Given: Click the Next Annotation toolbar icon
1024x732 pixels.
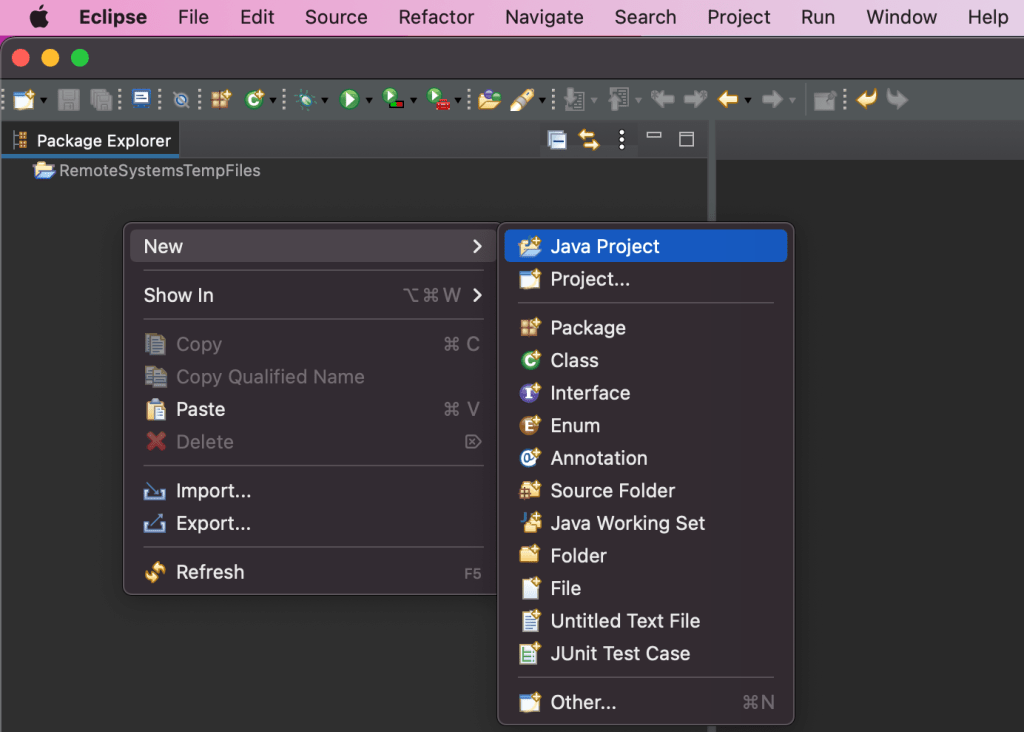Looking at the screenshot, I should [574, 99].
